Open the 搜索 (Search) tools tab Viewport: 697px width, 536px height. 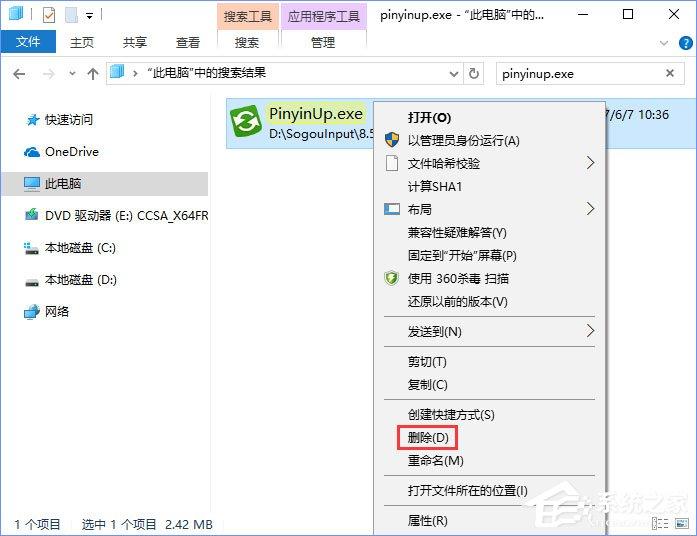click(x=247, y=42)
